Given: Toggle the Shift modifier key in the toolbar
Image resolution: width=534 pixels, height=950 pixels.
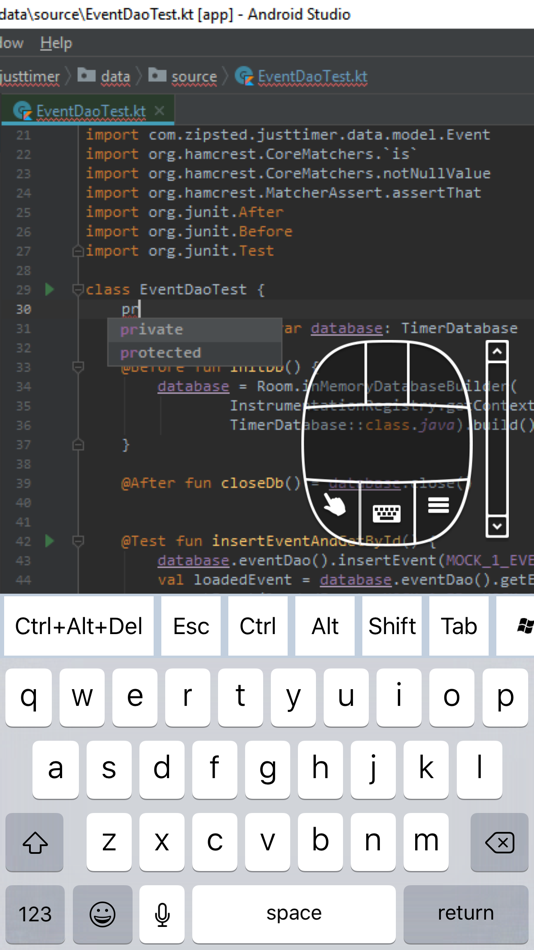Looking at the screenshot, I should coord(392,626).
